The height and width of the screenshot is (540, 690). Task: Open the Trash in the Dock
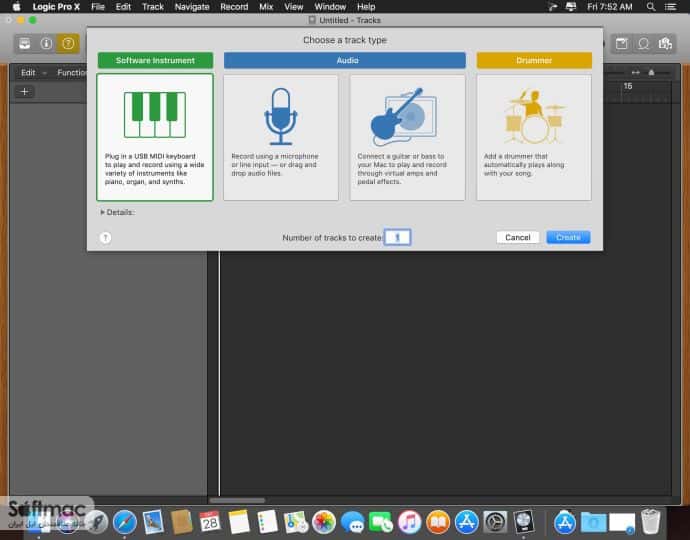pos(650,522)
